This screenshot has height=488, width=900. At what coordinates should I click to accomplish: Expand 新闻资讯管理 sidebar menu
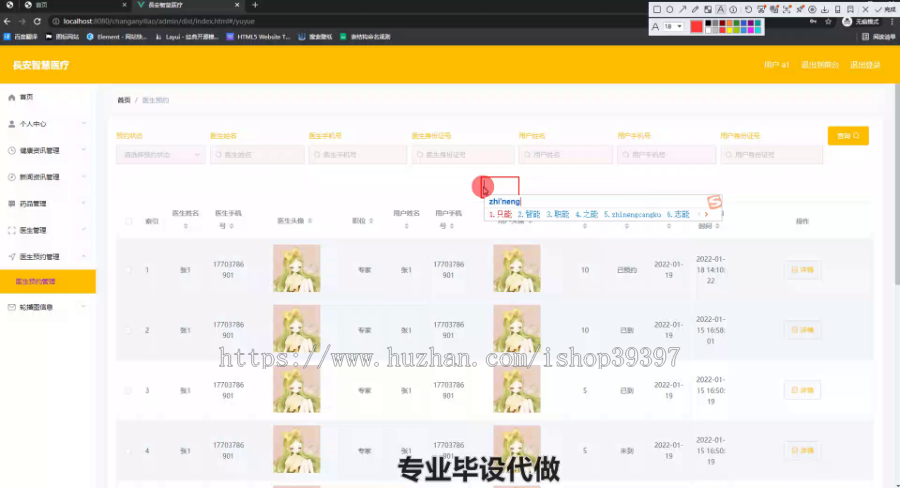point(48,177)
